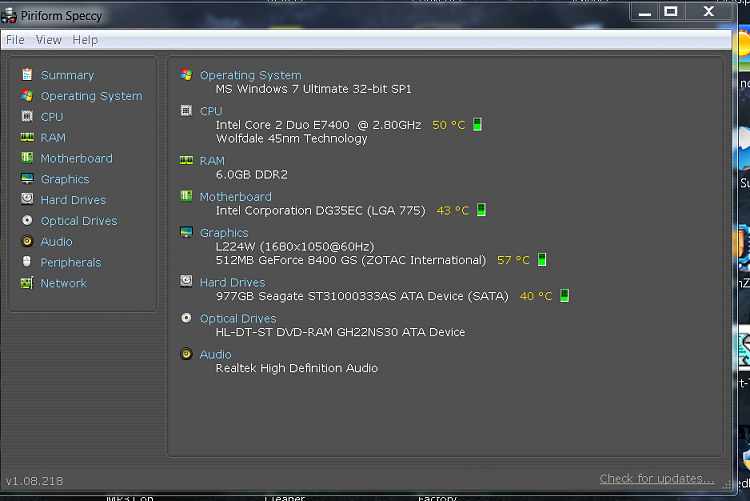Click 'MS Windows 7 Ultimate 32-bit SP1' text

(313, 89)
